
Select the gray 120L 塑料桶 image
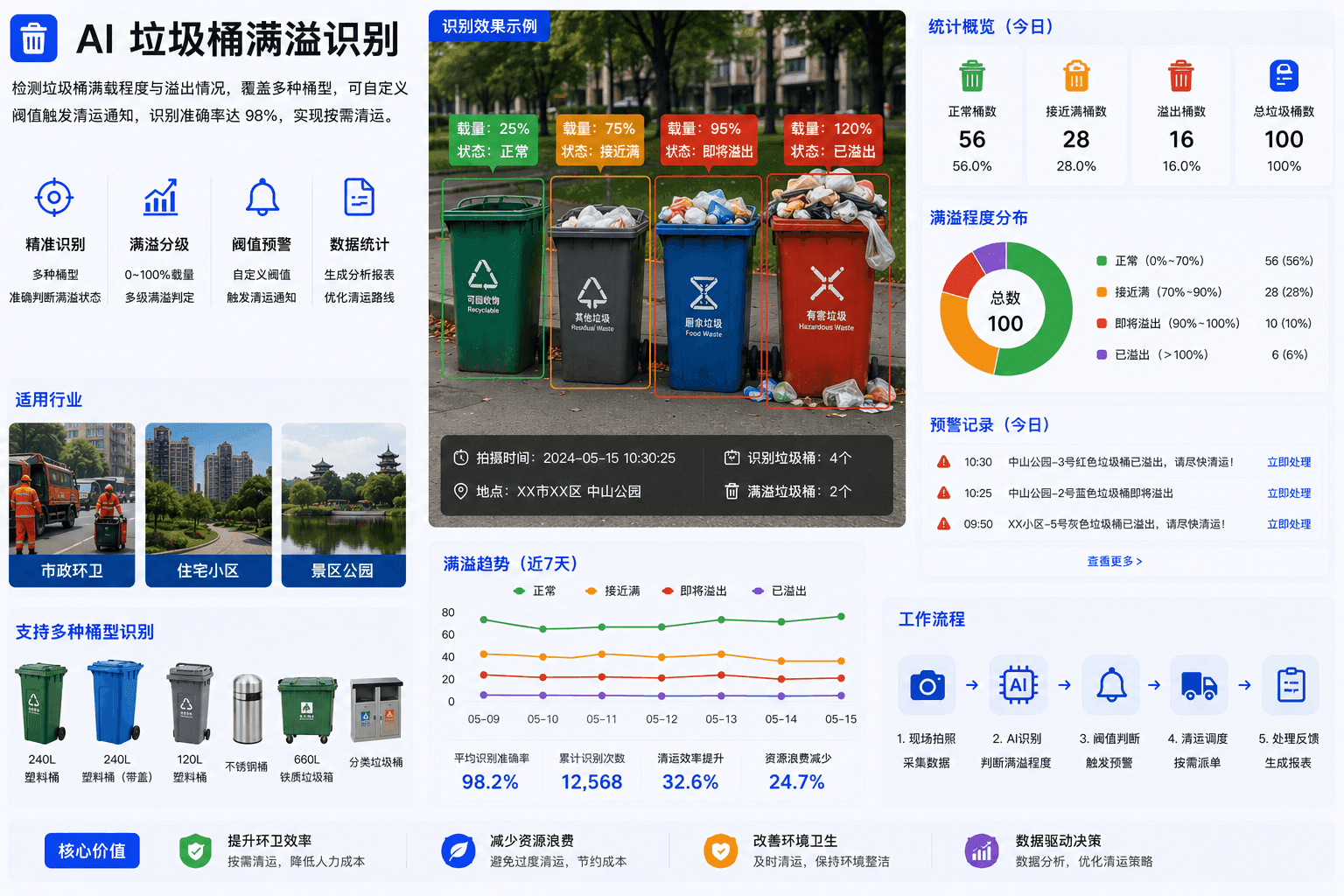click(190, 703)
